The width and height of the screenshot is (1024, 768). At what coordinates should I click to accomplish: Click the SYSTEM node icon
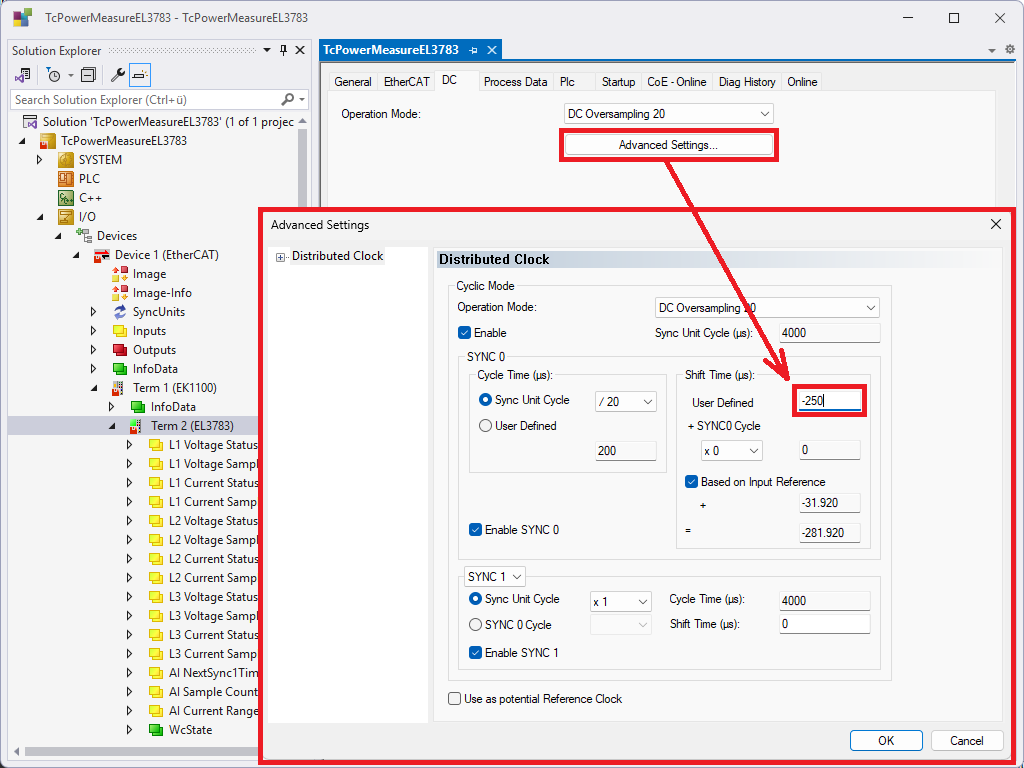(x=66, y=160)
